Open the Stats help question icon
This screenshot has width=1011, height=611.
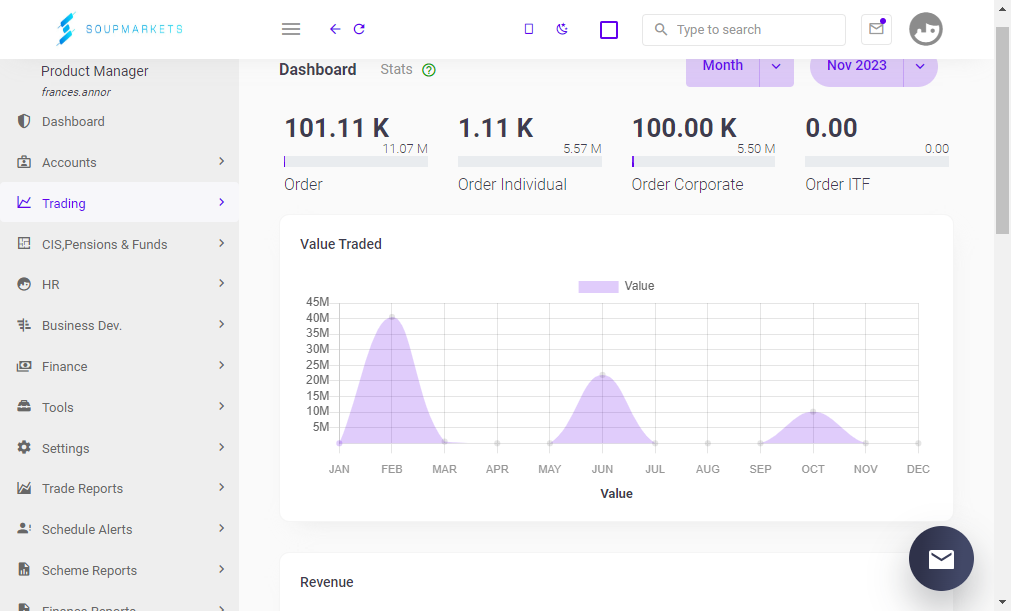tap(429, 70)
